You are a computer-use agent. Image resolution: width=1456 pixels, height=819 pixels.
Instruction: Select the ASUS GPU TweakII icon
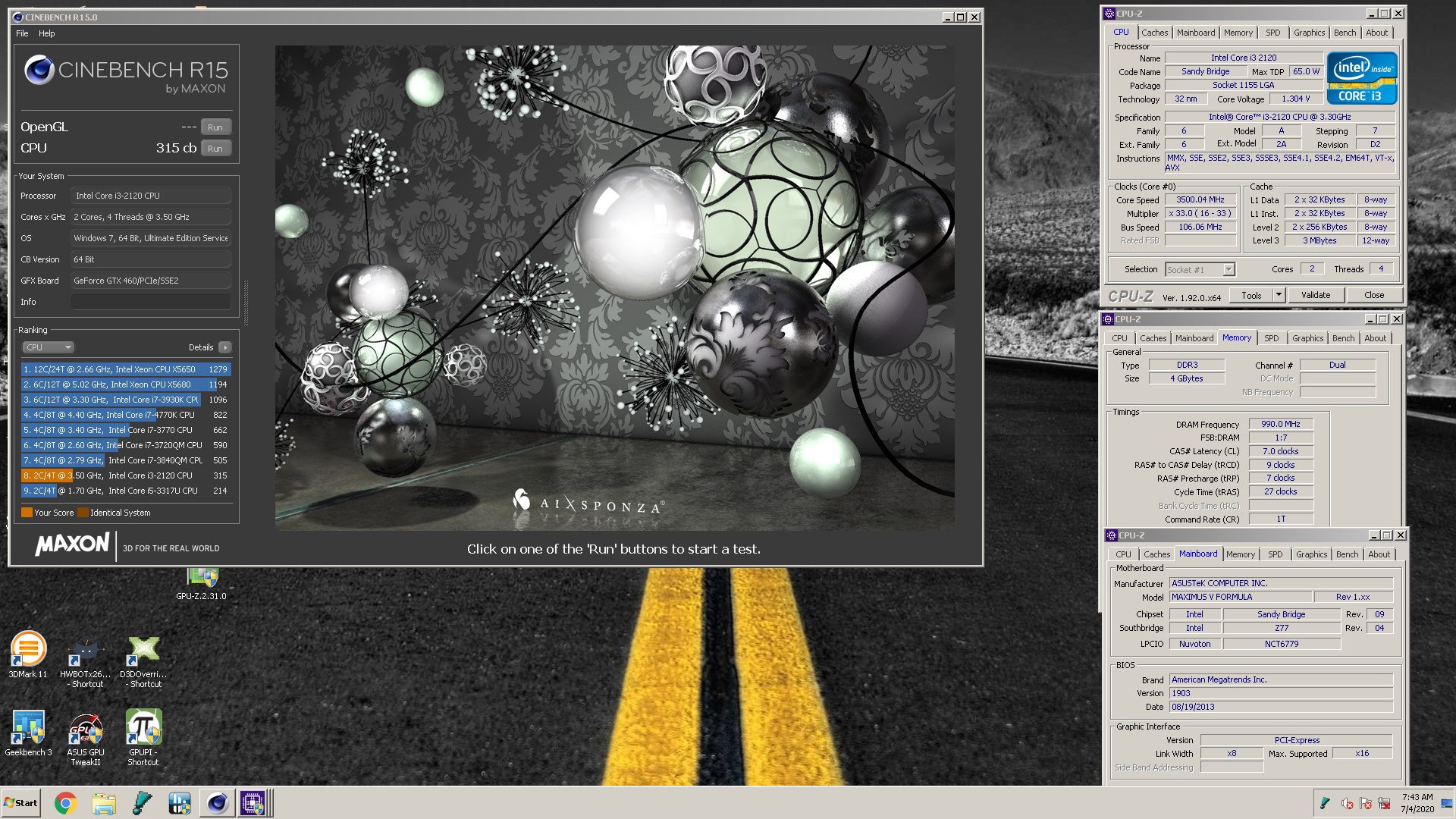point(85,738)
